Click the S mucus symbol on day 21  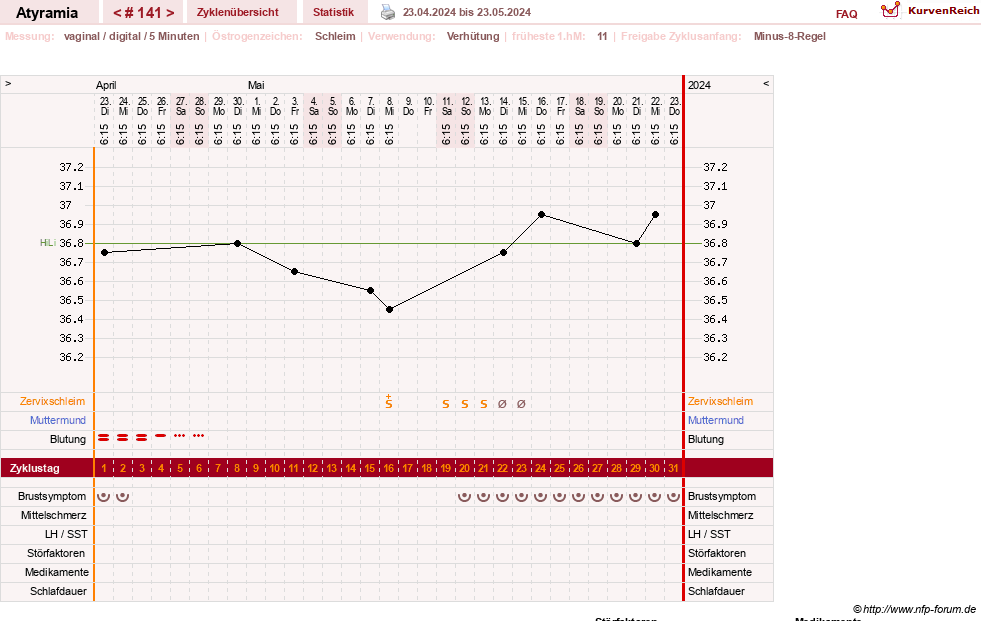[x=484, y=404]
